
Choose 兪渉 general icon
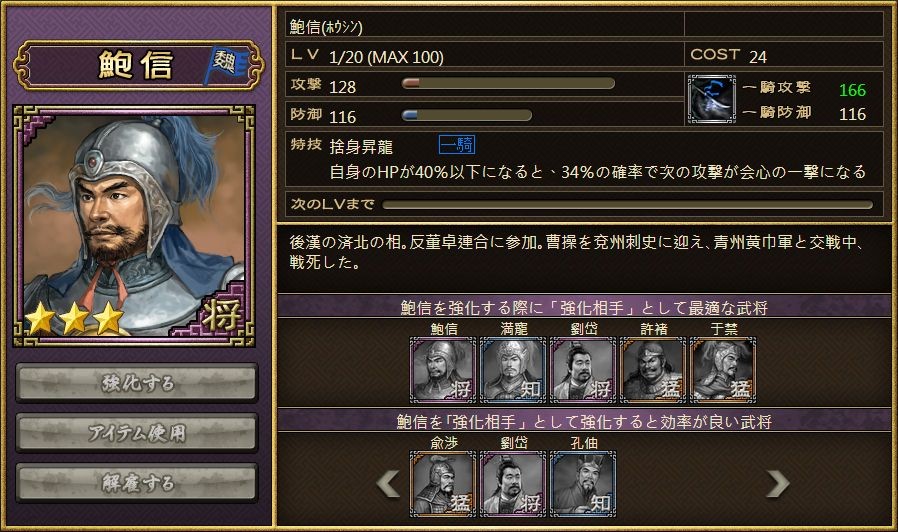443,484
